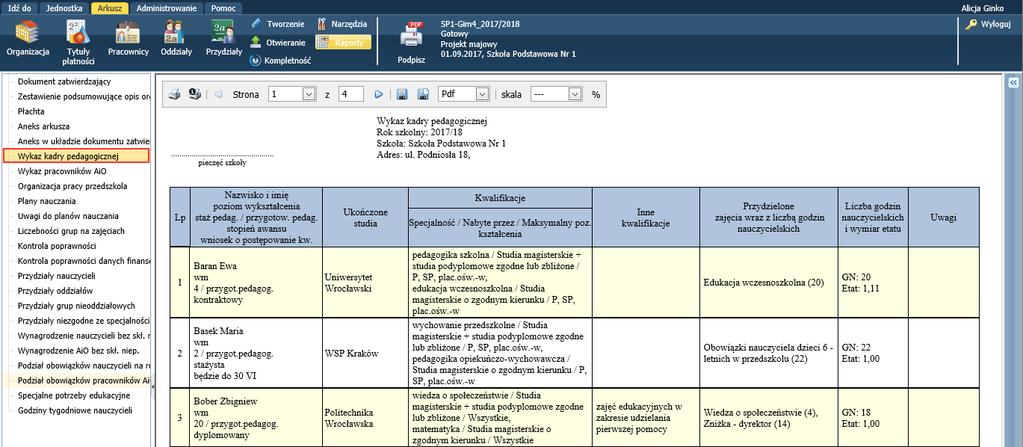Viewport: 1023px width, 447px height.
Task: Open Wynagrodzenie nauczycieli bez skł.
Action: pyautogui.click(x=84, y=336)
